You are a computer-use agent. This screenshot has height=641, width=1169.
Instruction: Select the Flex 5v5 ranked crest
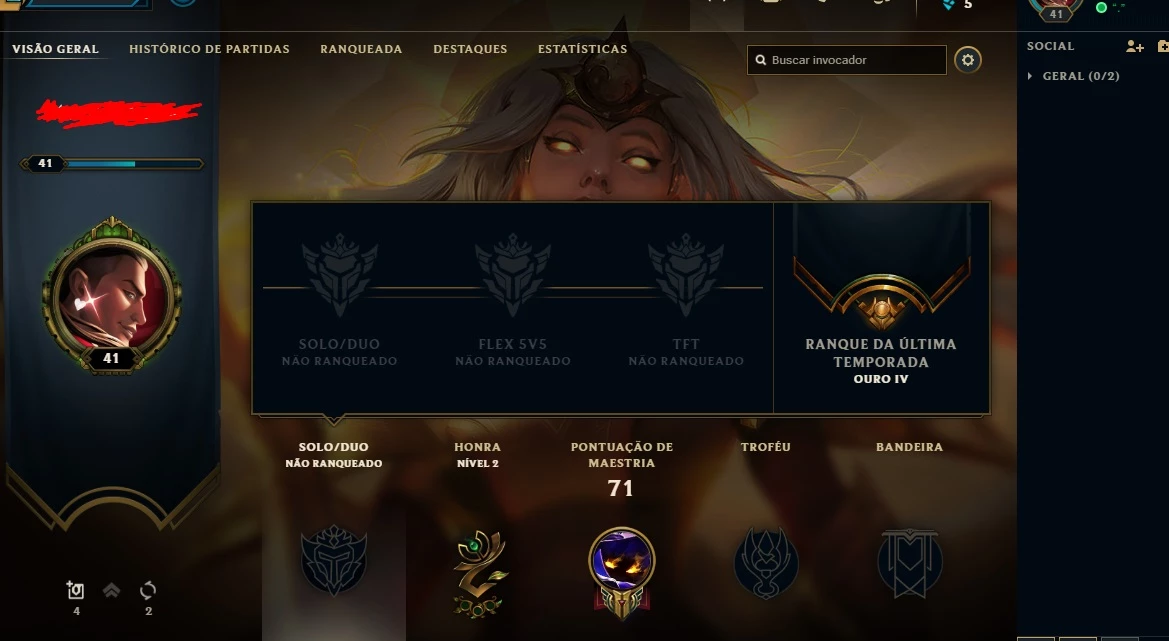(x=513, y=276)
